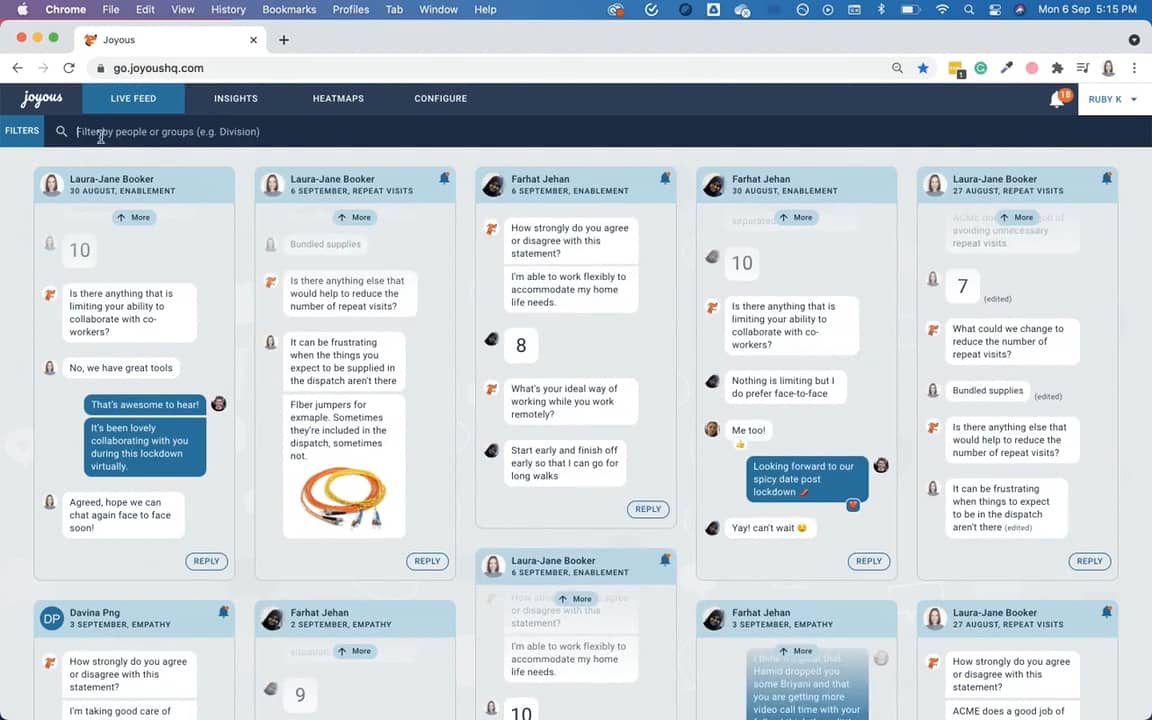This screenshot has width=1152, height=720.
Task: Reload the page
Action: click(69, 68)
